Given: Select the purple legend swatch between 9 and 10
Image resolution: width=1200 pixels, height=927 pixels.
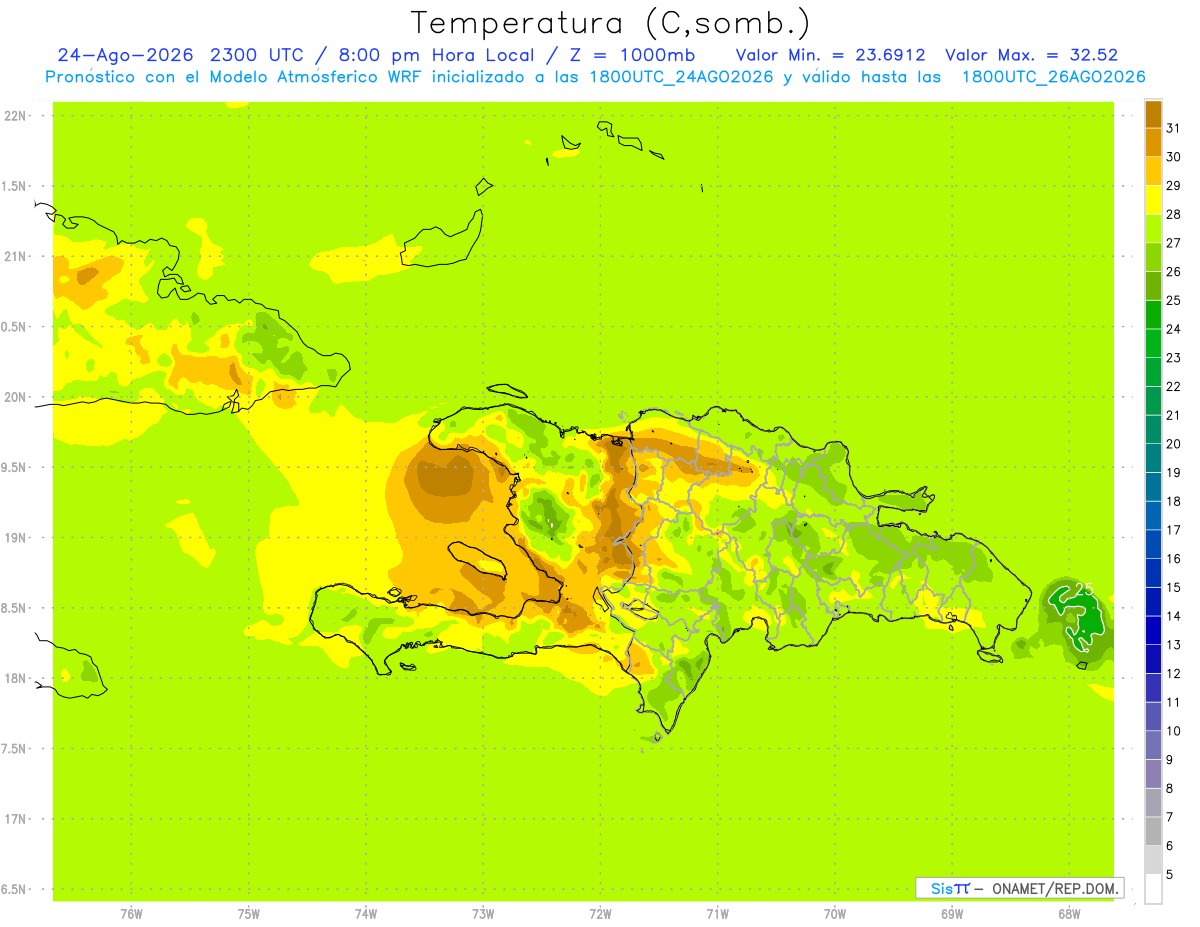Looking at the screenshot, I should pos(1153,745).
